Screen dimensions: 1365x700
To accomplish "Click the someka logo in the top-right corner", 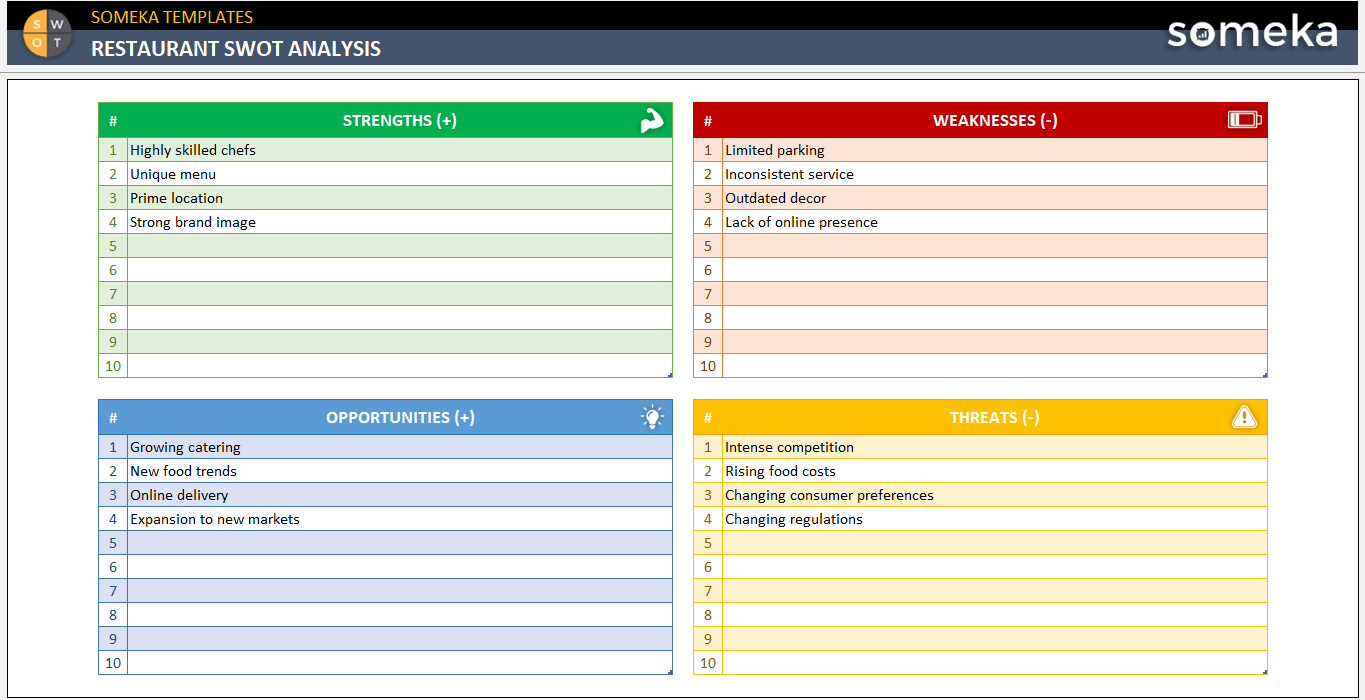I will coord(1251,32).
